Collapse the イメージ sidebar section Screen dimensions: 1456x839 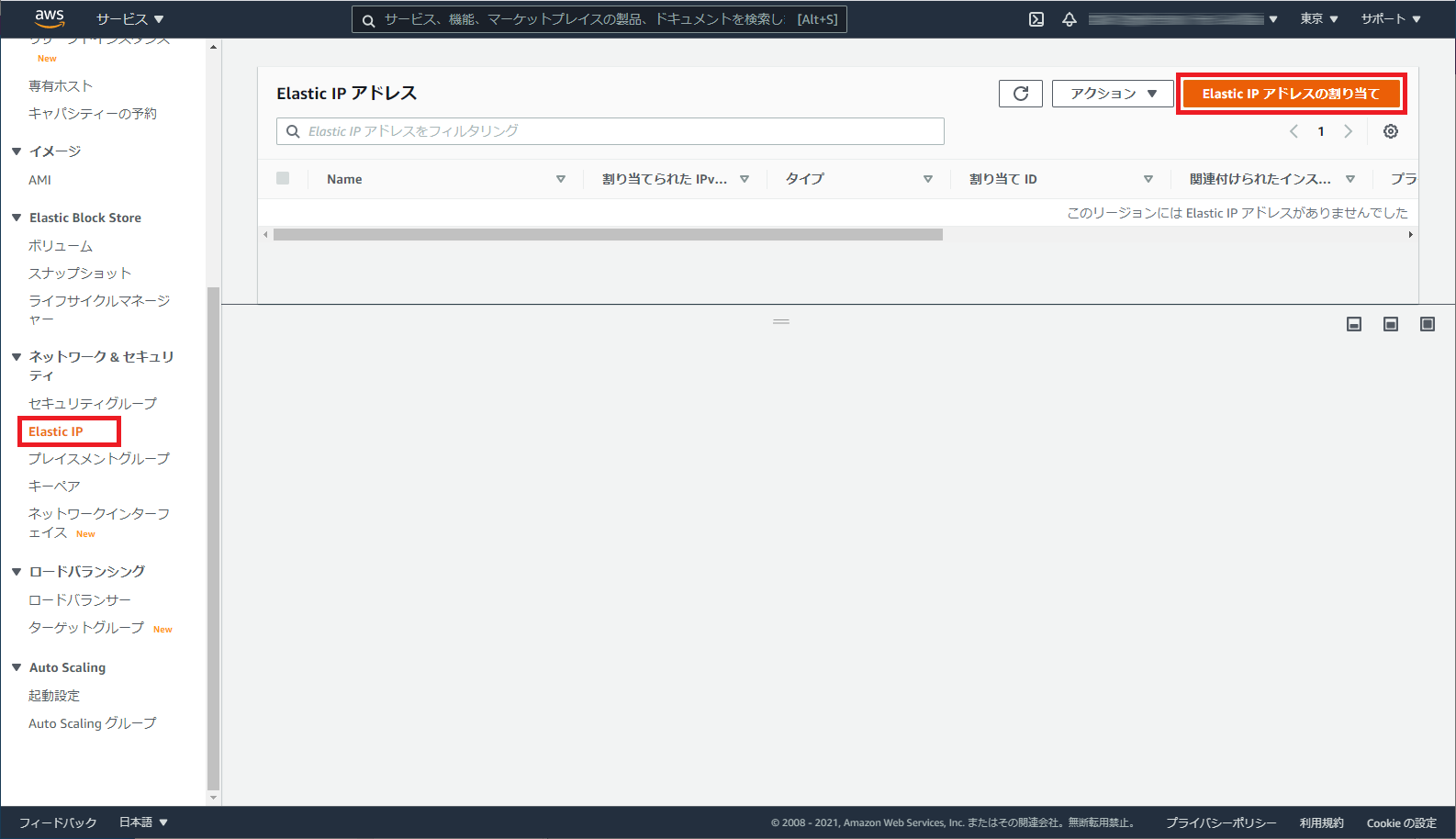tap(17, 151)
